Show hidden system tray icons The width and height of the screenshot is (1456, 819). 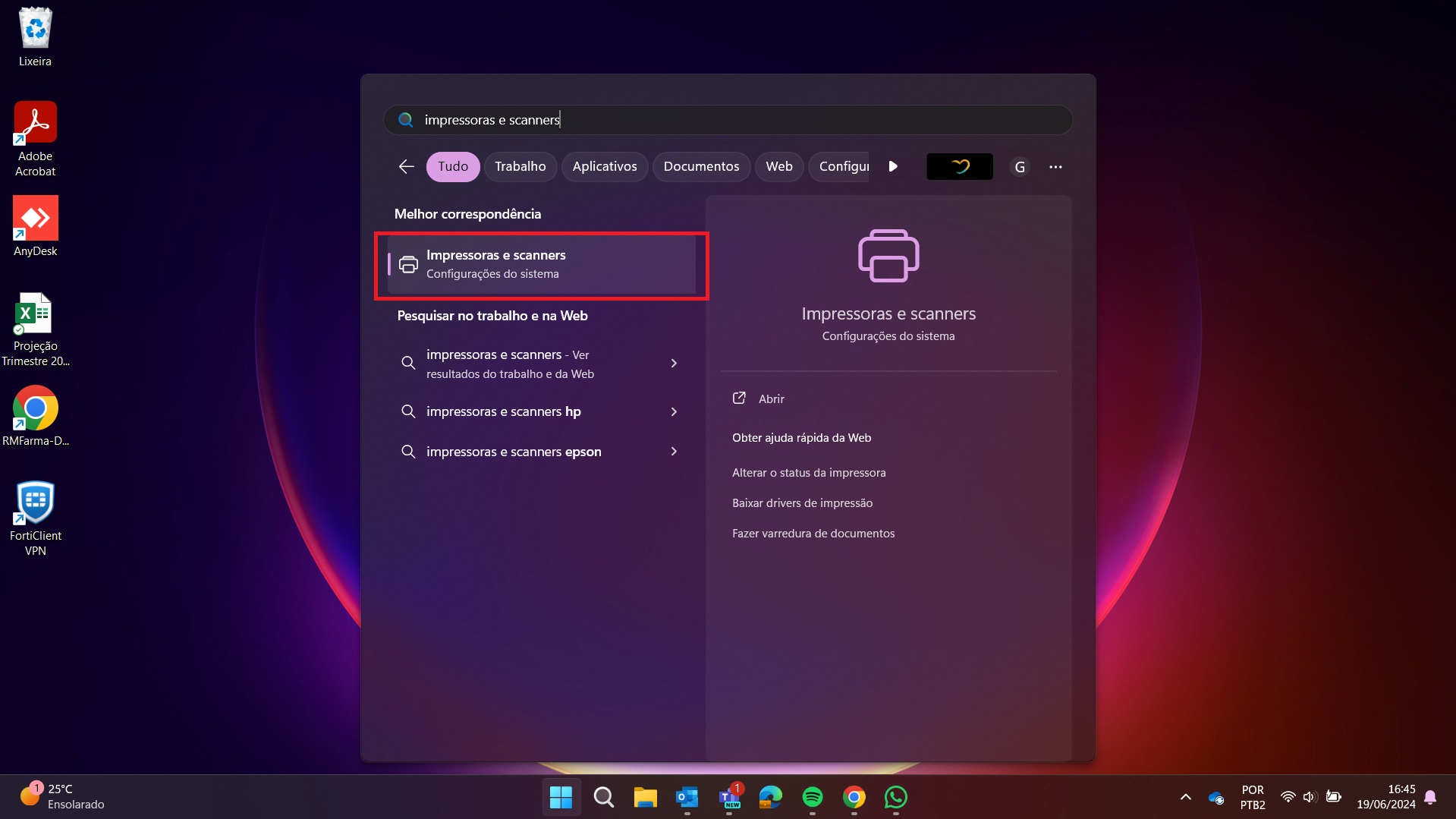click(x=1185, y=797)
